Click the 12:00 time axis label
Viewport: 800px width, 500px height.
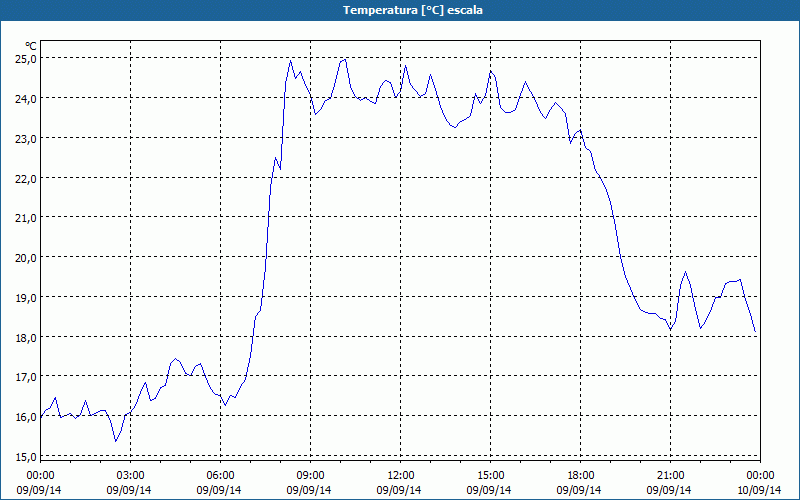click(401, 476)
